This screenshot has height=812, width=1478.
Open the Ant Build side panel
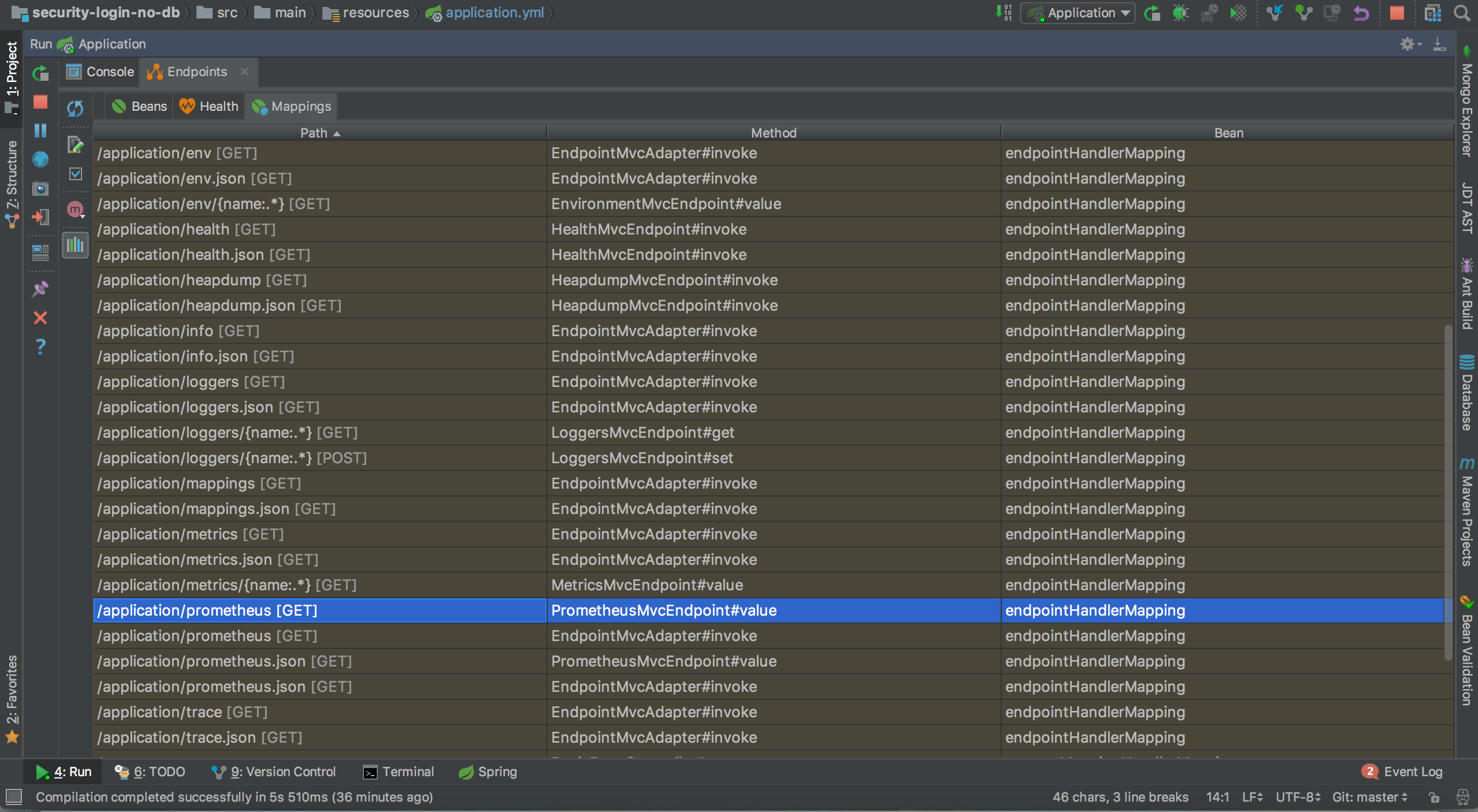click(x=1466, y=294)
